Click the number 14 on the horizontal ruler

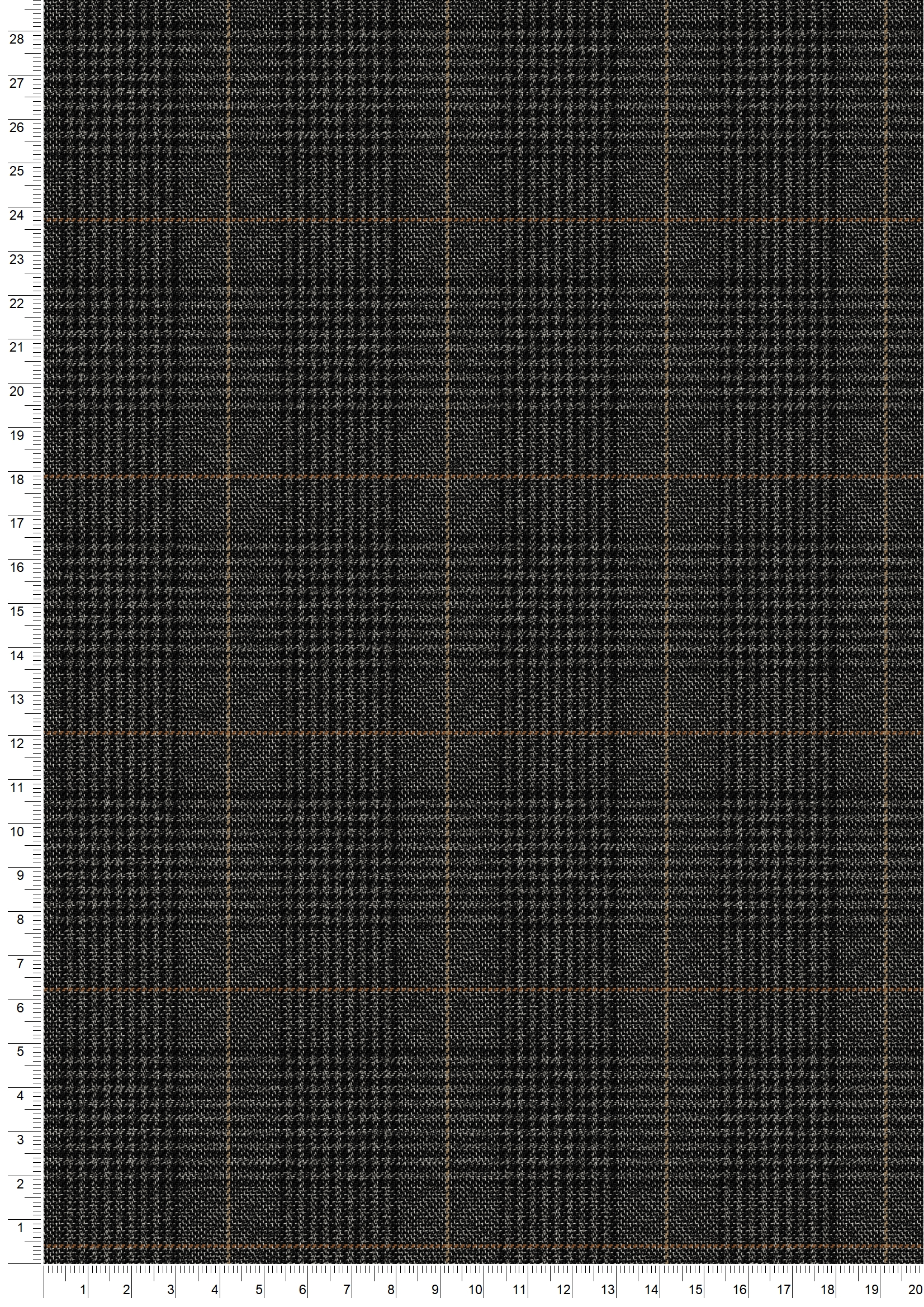coord(651,1290)
